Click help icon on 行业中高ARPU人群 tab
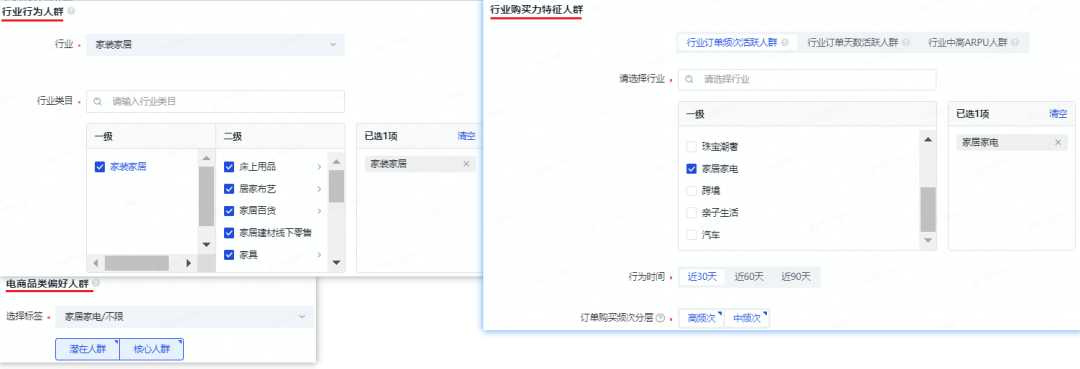Viewport: 1080px width, 369px height. [x=1015, y=43]
